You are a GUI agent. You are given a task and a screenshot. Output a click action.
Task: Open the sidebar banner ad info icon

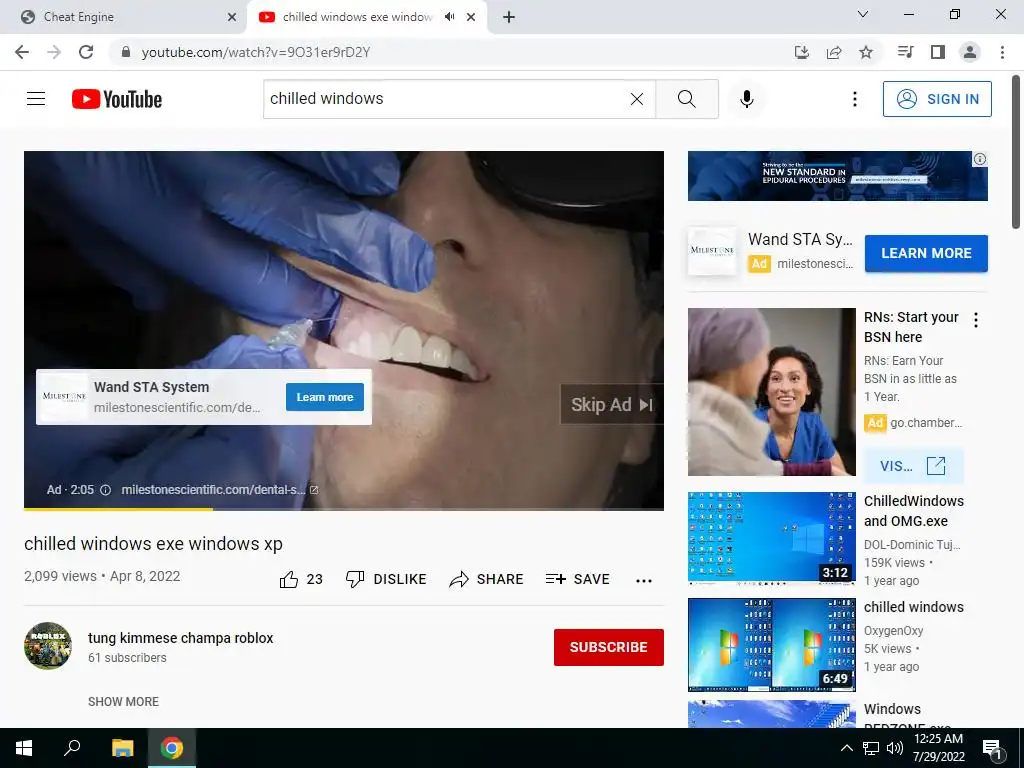(980, 159)
